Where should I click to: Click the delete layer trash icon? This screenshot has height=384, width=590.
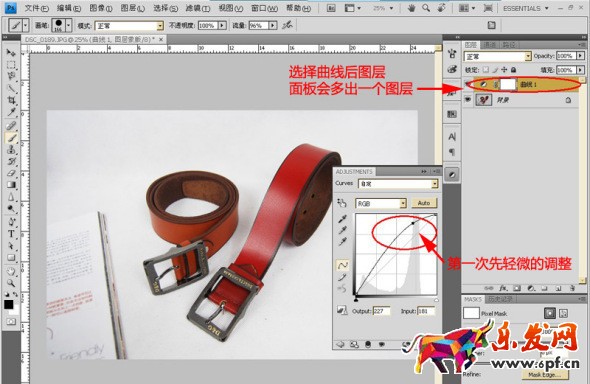click(572, 288)
